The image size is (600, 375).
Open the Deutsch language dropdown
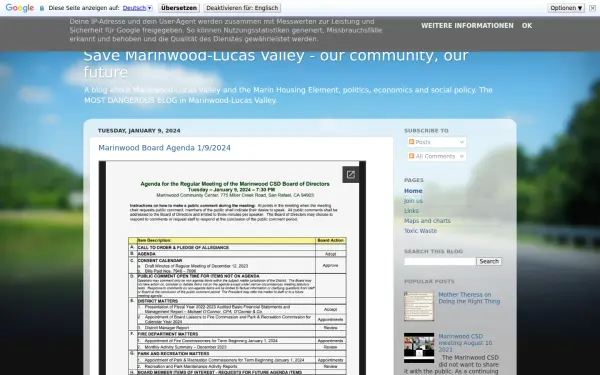137,8
